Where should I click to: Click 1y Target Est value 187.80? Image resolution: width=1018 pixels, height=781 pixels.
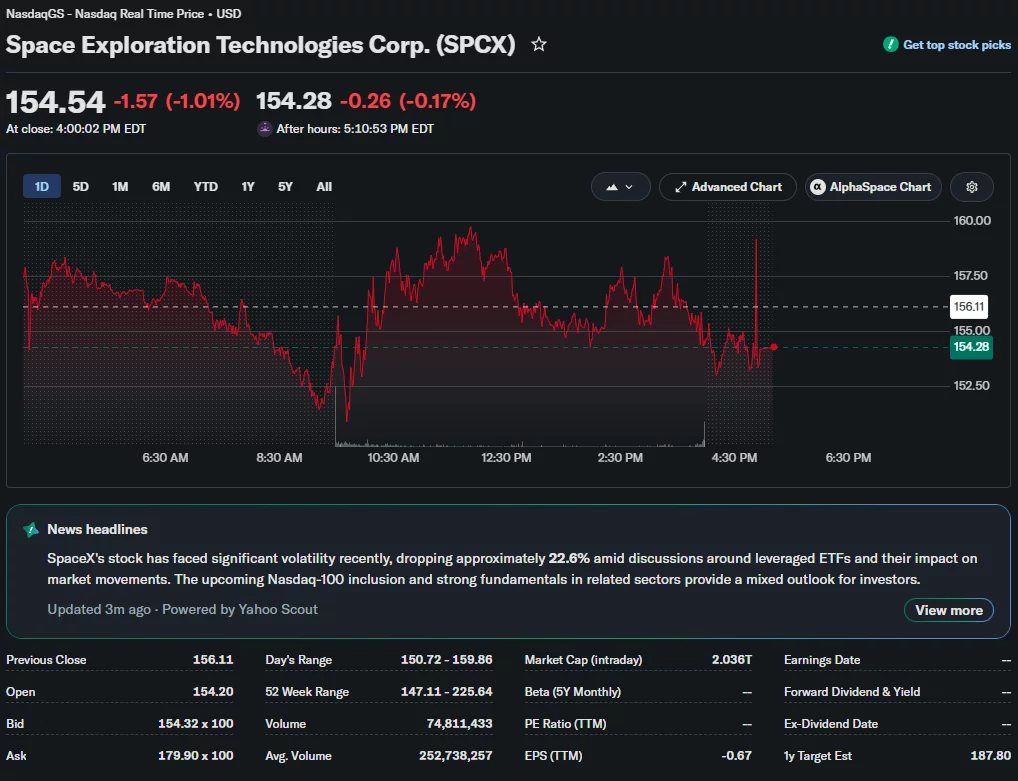click(x=991, y=756)
